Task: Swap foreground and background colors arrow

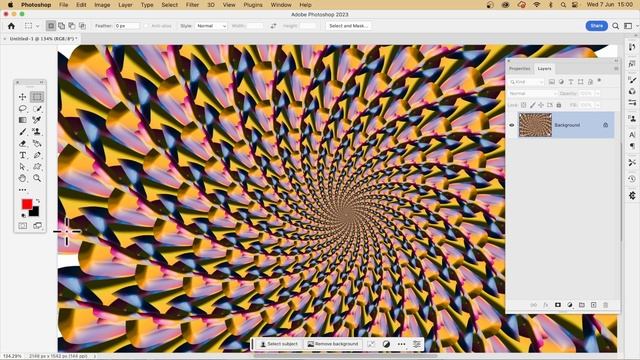Action: [x=38, y=201]
